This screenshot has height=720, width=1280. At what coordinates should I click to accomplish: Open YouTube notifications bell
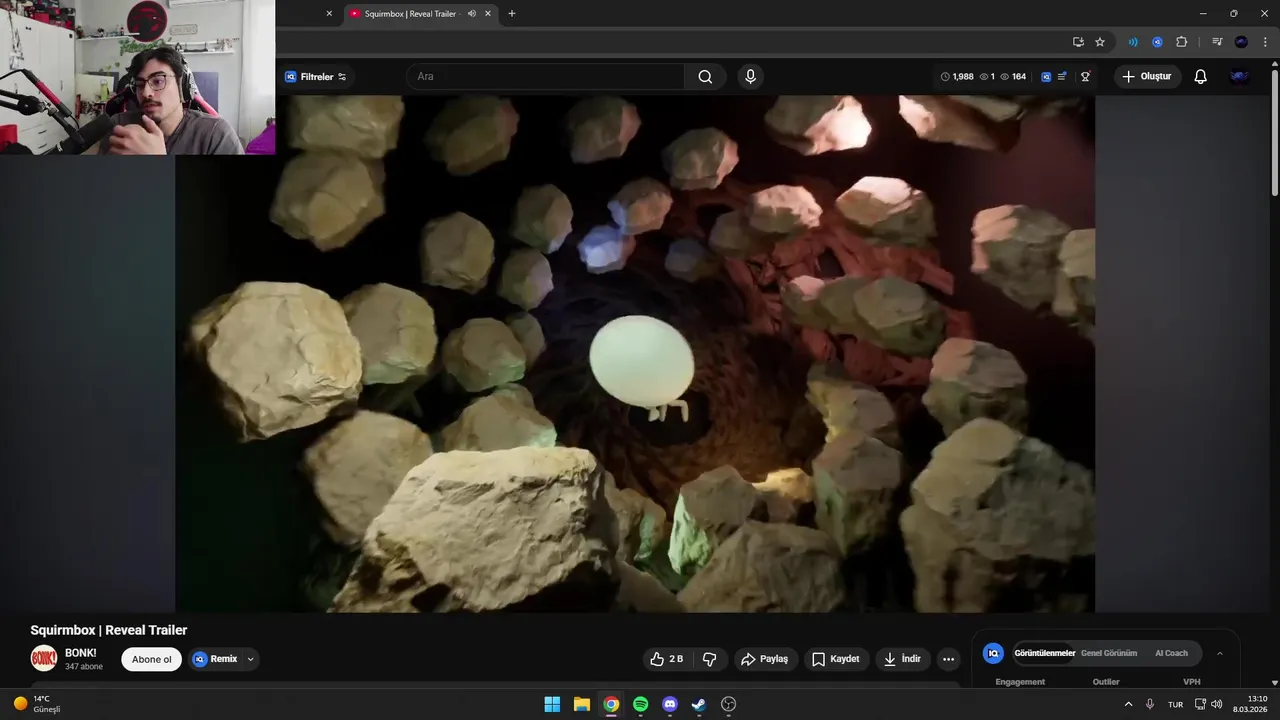click(x=1201, y=77)
